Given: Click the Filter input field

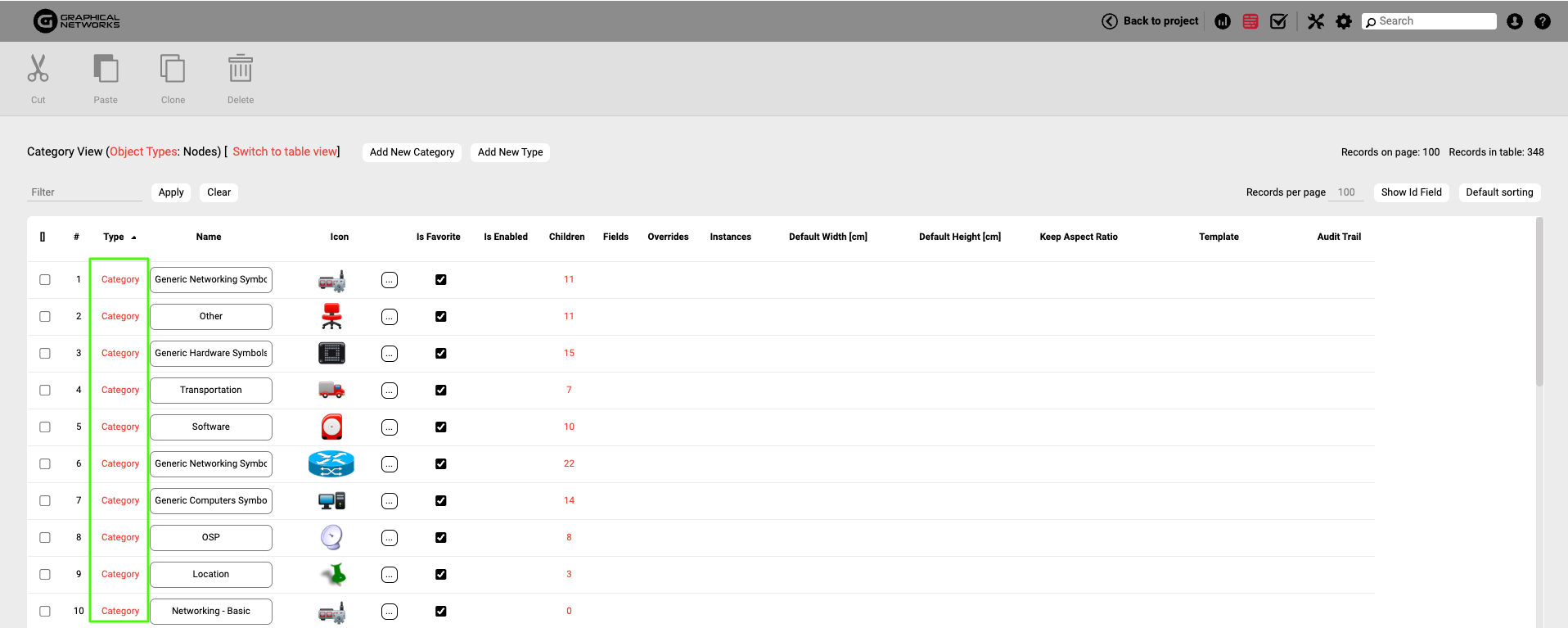Looking at the screenshot, I should [84, 192].
